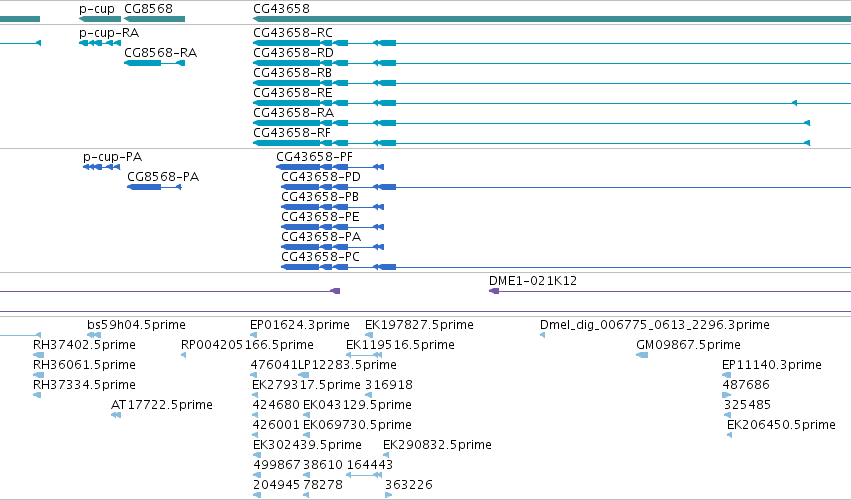Click the bs59h04.5prime EST

pos(136,325)
